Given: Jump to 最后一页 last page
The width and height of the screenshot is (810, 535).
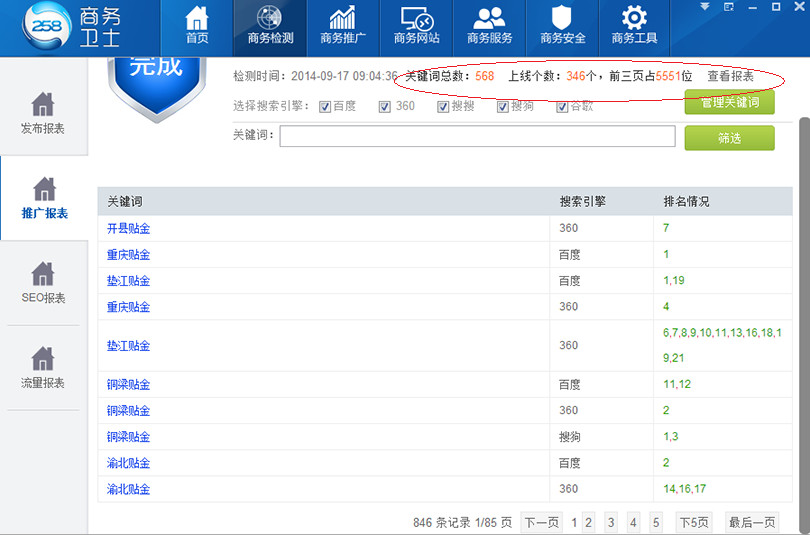Looking at the screenshot, I should pos(752,523).
